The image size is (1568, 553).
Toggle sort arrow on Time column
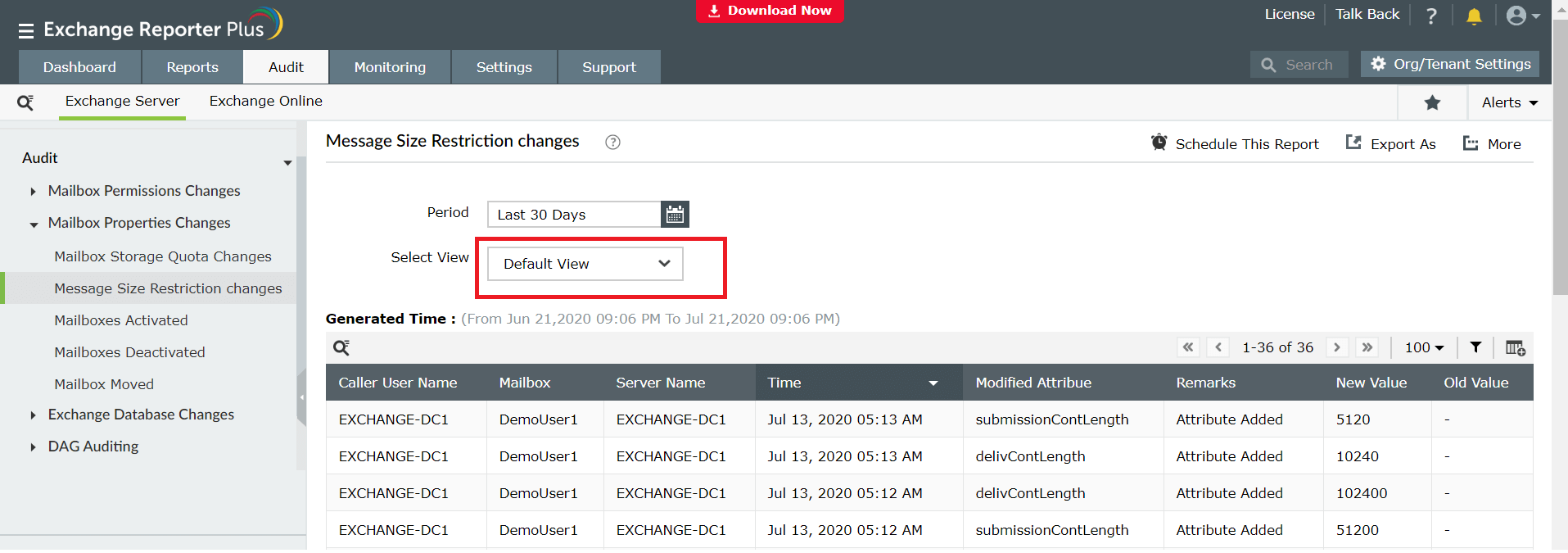933,383
